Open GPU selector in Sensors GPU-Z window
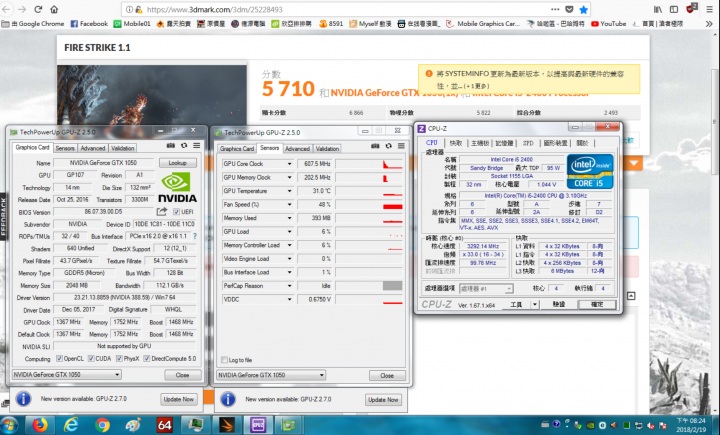 point(271,375)
